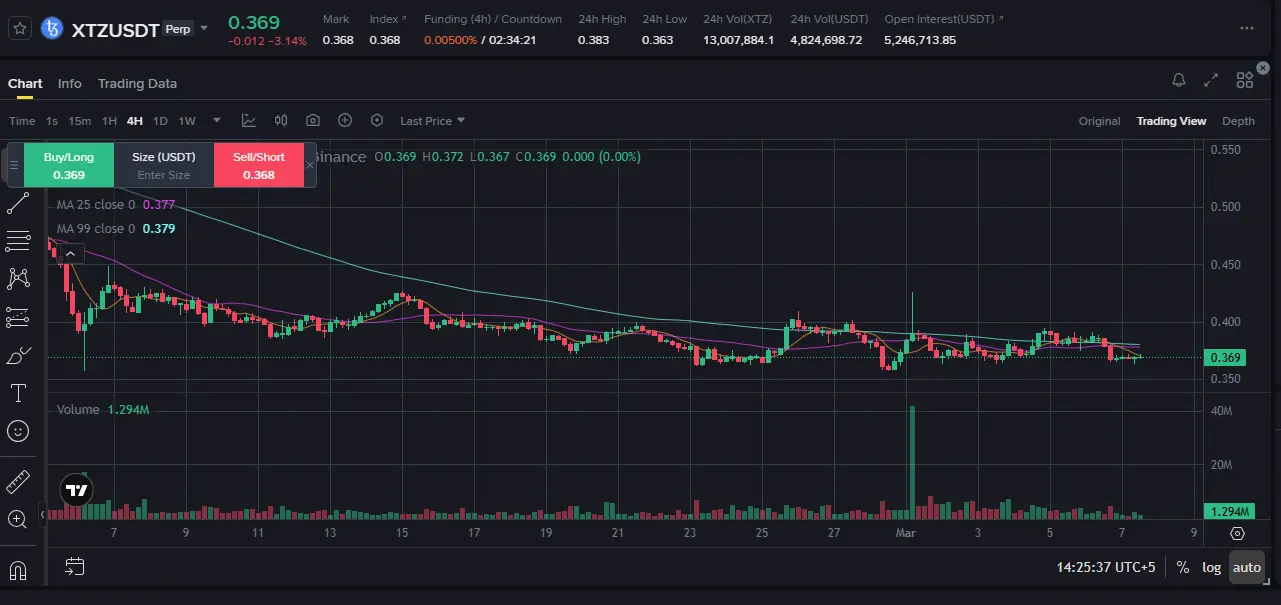
Task: Select the trend line drawing tool
Action: 17,204
